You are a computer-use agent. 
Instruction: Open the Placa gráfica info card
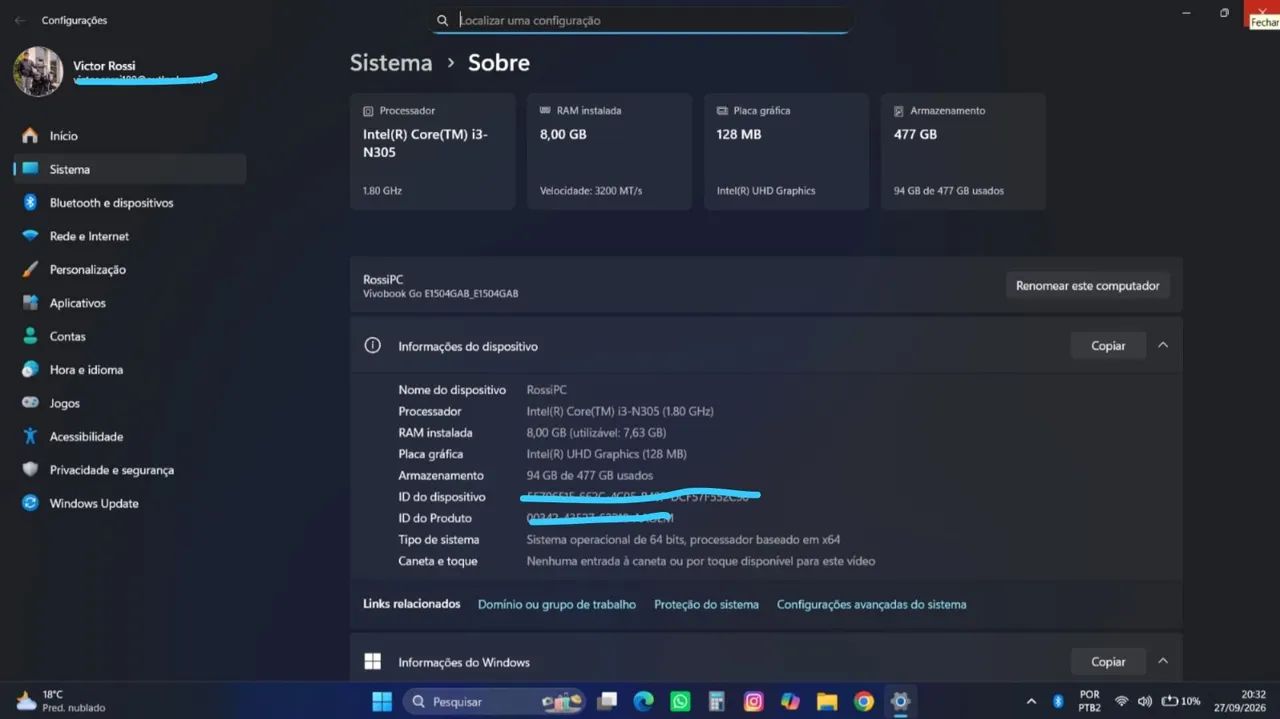(787, 151)
